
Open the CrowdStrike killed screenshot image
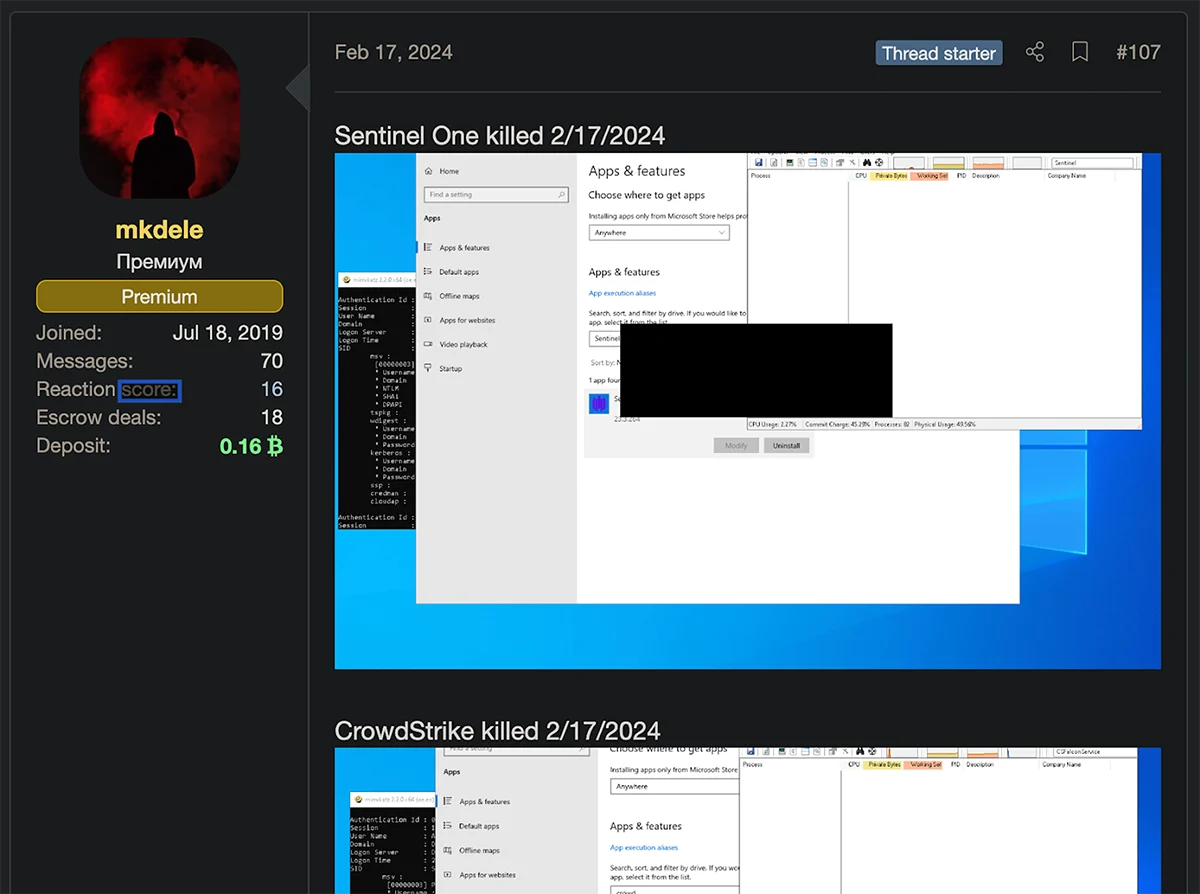tap(747, 820)
